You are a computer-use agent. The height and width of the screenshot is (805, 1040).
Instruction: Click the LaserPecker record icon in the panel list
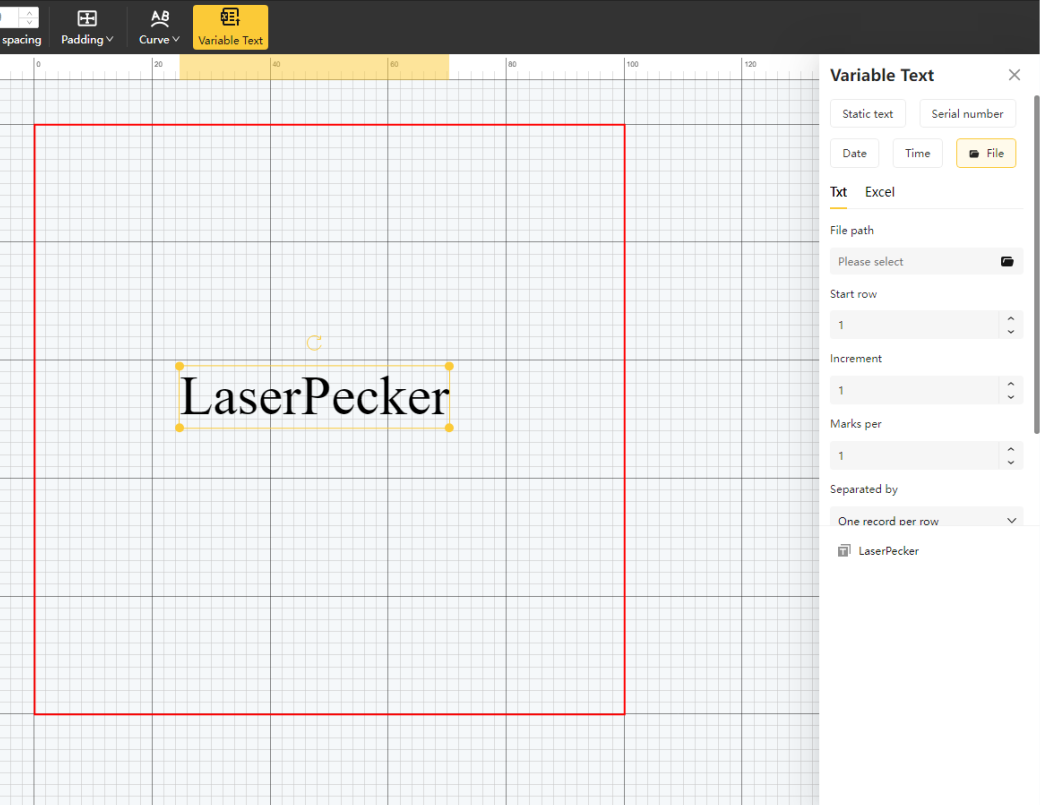[x=843, y=550]
